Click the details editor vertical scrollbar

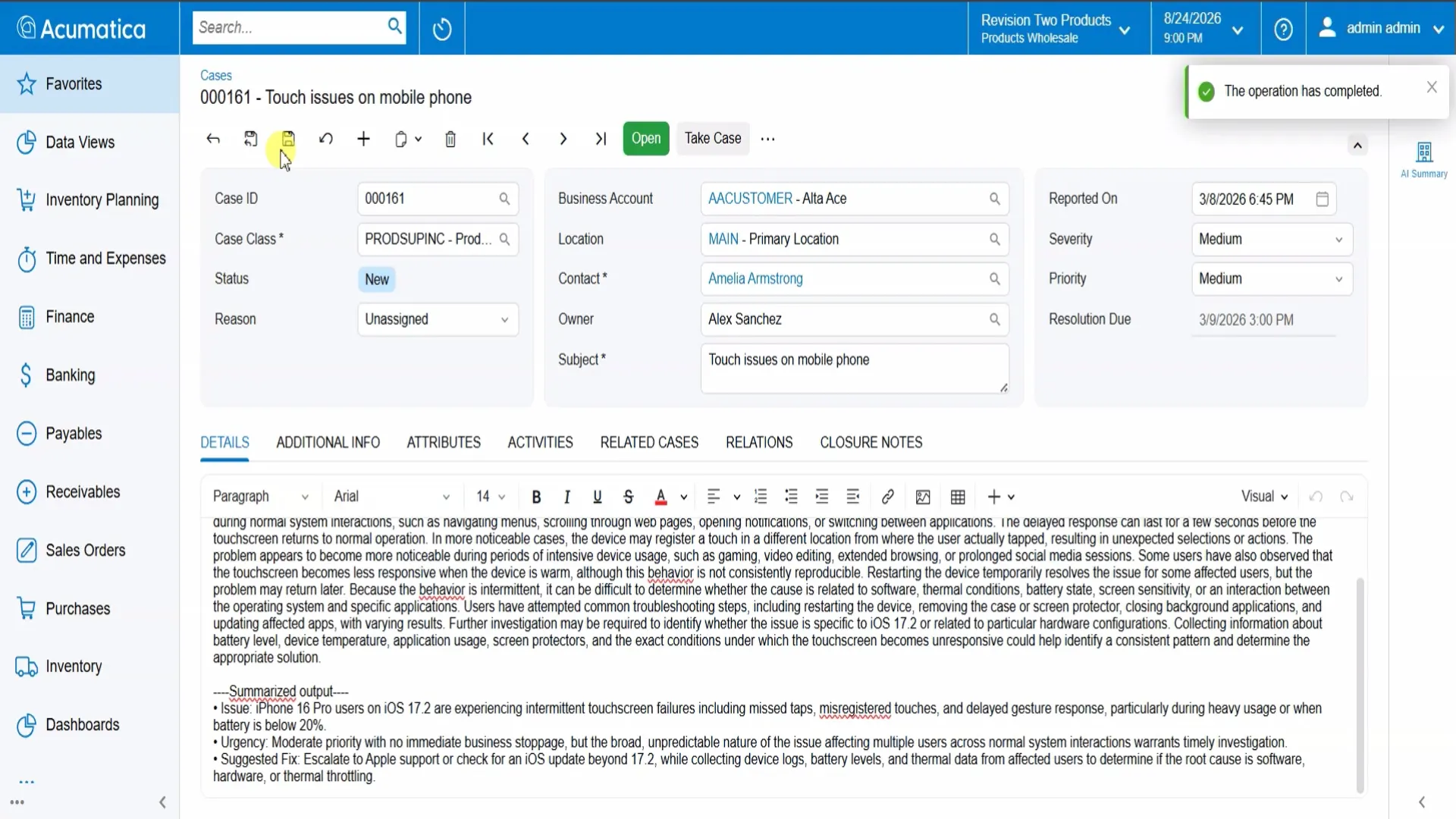1360,685
